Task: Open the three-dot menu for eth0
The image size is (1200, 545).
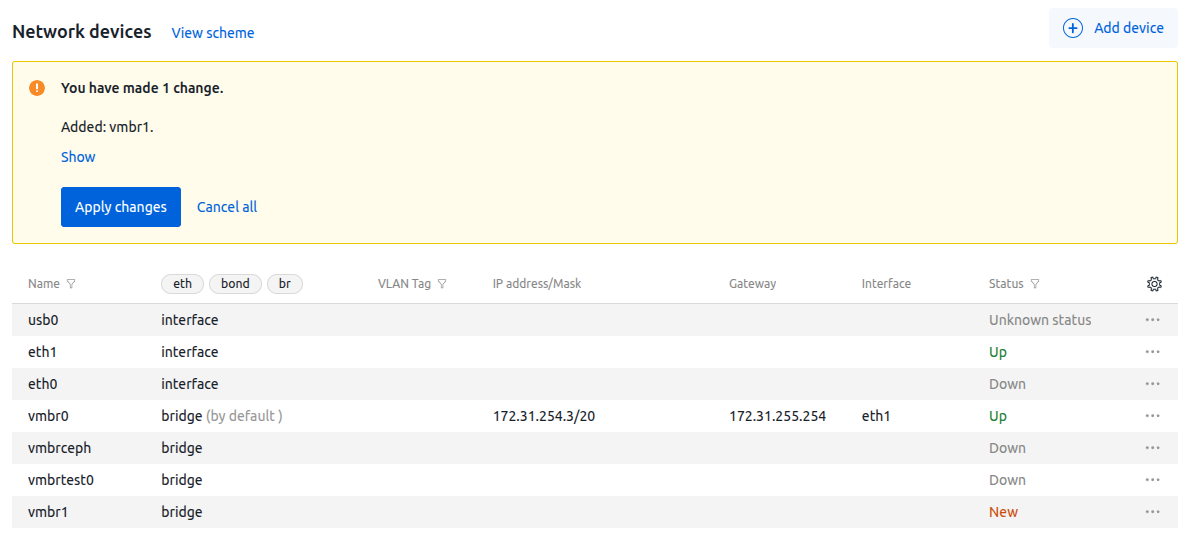Action: coord(1152,384)
